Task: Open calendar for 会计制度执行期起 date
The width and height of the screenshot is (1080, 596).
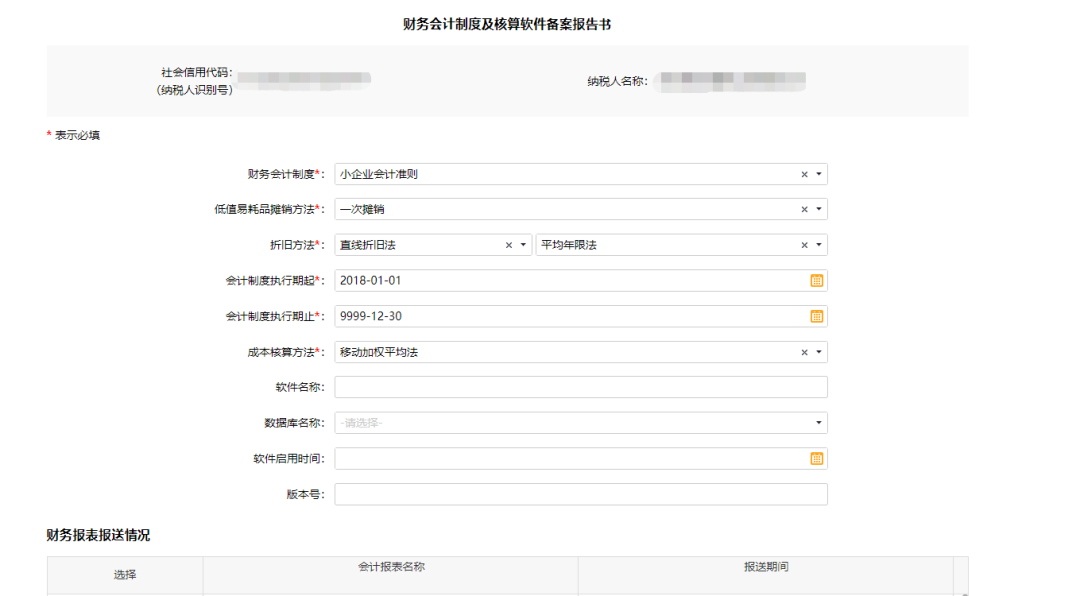Action: tap(816, 280)
